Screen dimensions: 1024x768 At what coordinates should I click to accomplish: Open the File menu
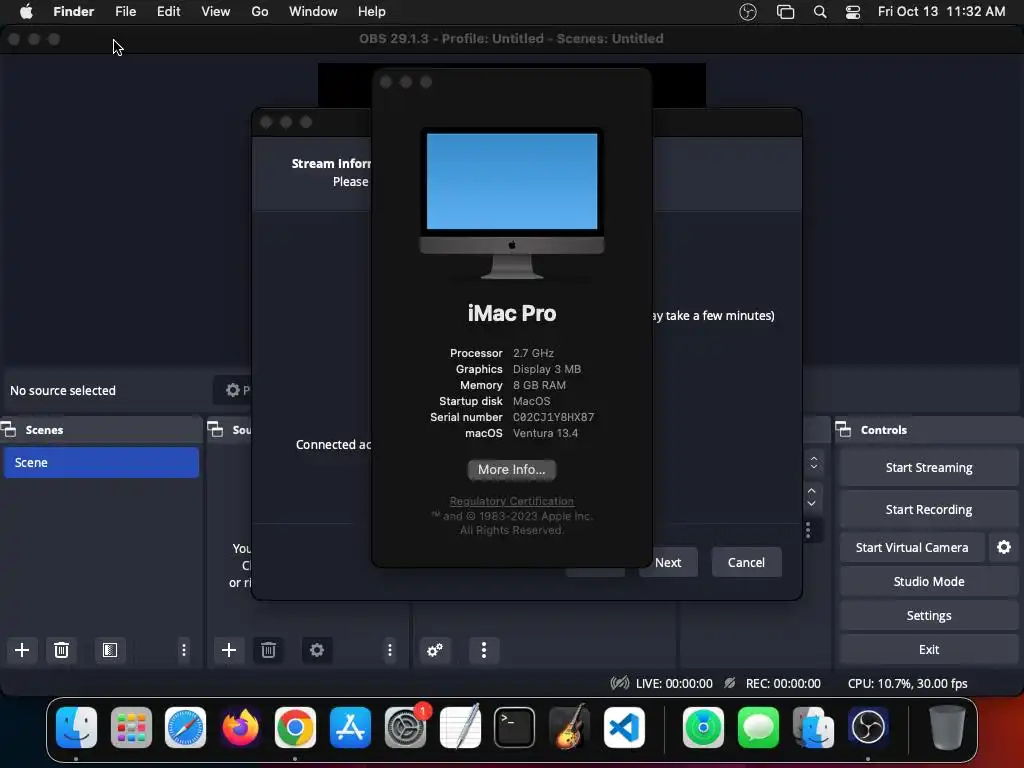[x=125, y=12]
